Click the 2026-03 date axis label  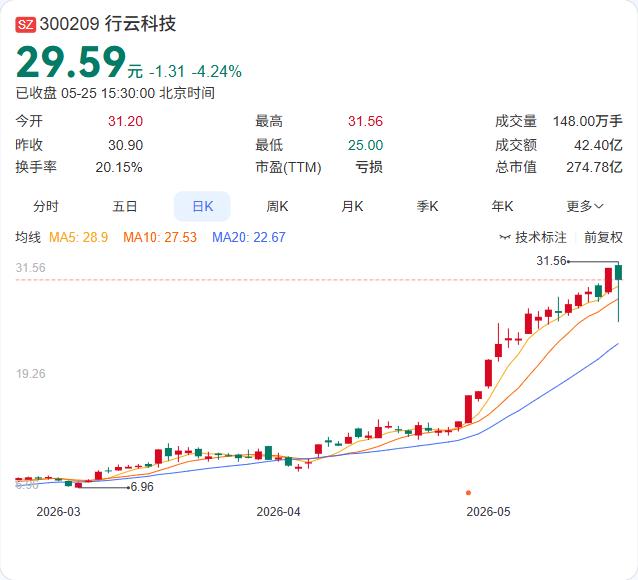(x=59, y=512)
